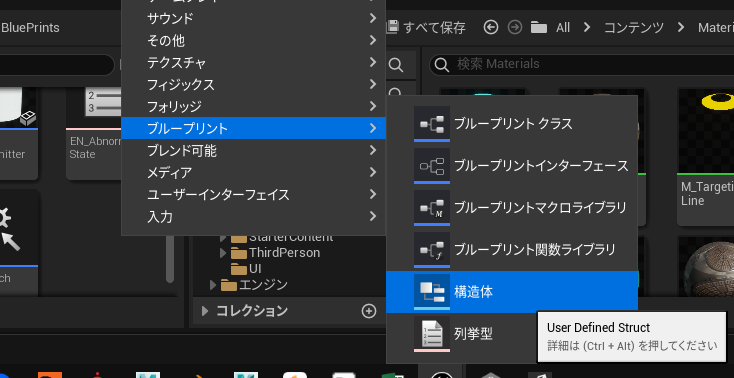Open the その他 submenu
The height and width of the screenshot is (378, 734).
(x=253, y=41)
